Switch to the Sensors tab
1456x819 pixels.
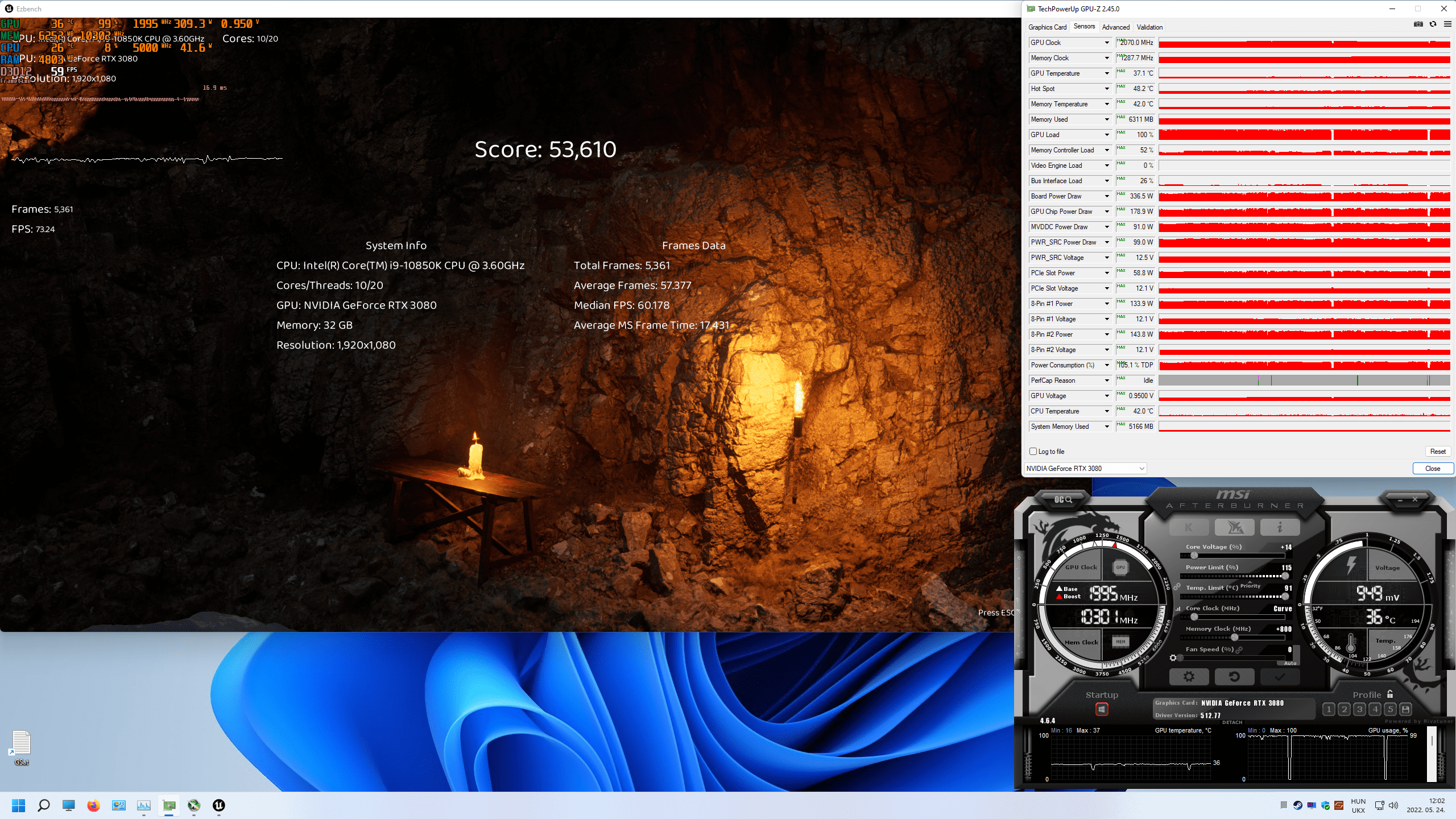click(1084, 27)
